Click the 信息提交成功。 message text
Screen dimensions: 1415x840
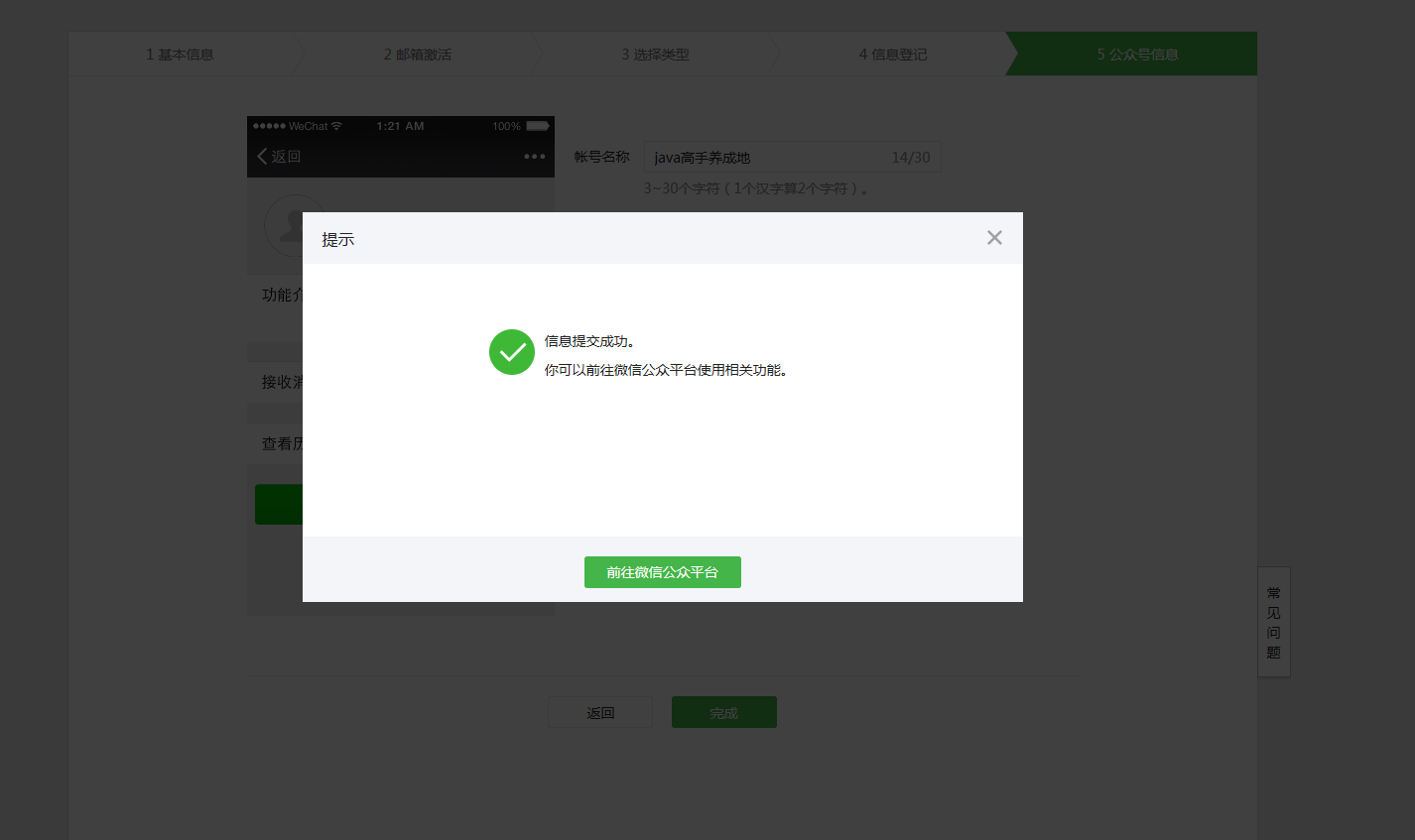point(589,341)
